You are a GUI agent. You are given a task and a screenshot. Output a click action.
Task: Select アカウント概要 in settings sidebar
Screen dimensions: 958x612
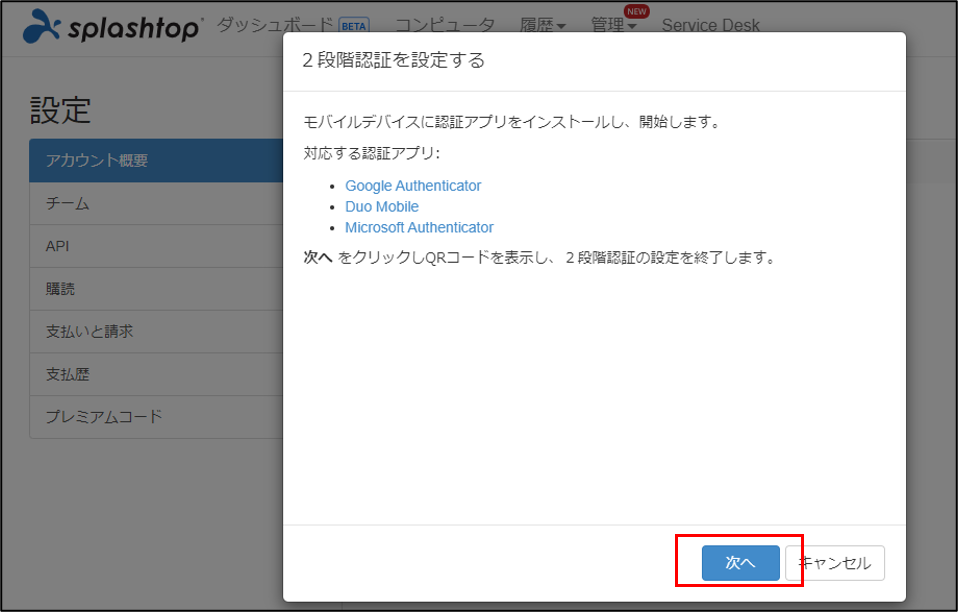click(156, 161)
